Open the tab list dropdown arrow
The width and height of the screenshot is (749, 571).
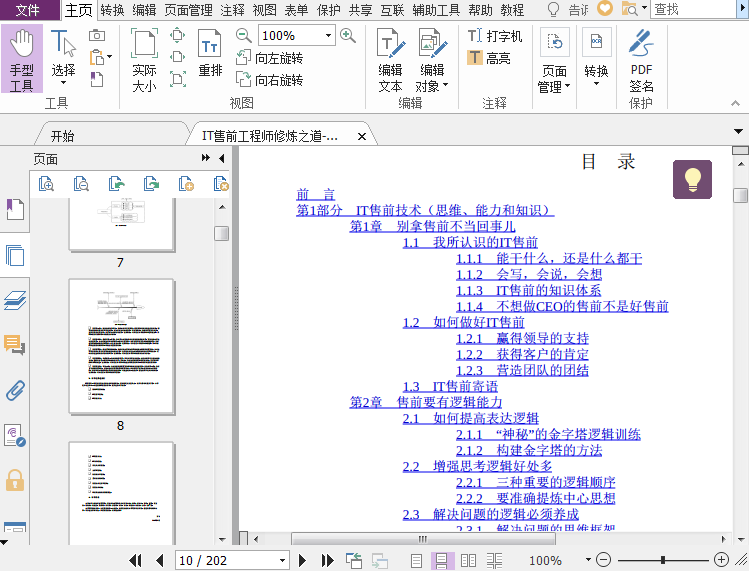[x=738, y=131]
